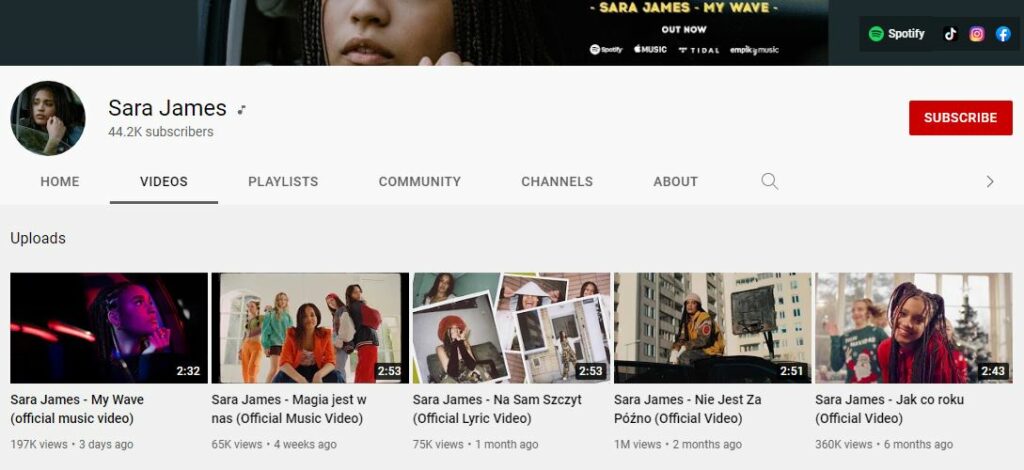Open the Channels tab
Screen dimensions: 1024x470
point(557,181)
